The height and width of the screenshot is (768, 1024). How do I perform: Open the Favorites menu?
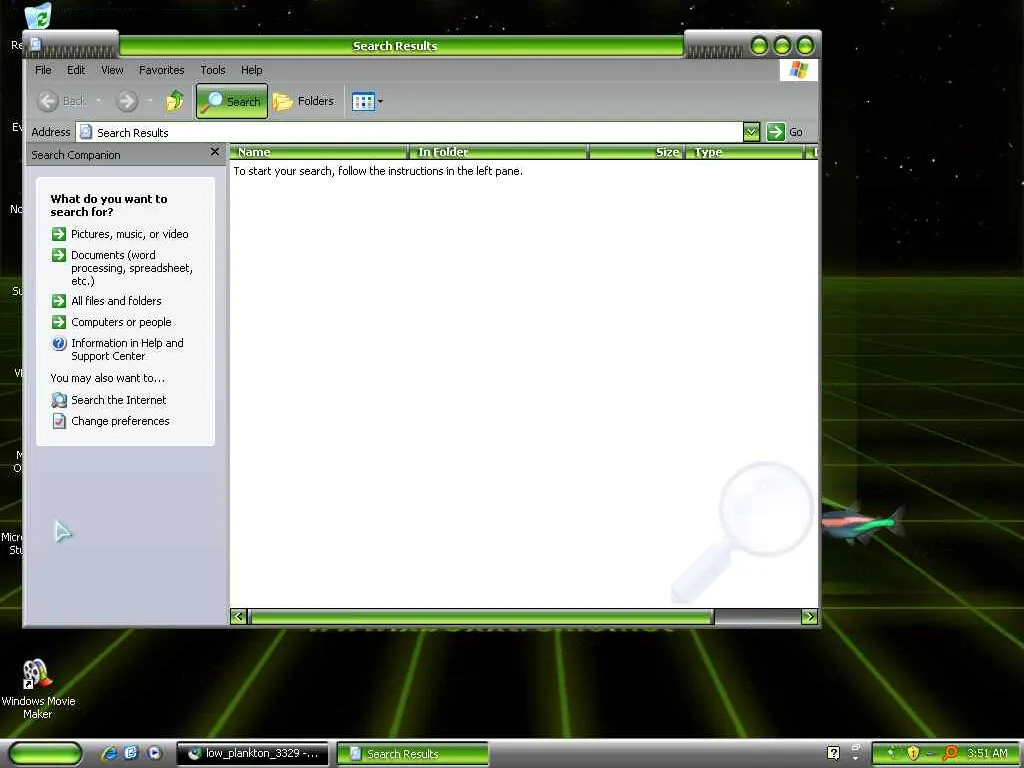(x=161, y=70)
